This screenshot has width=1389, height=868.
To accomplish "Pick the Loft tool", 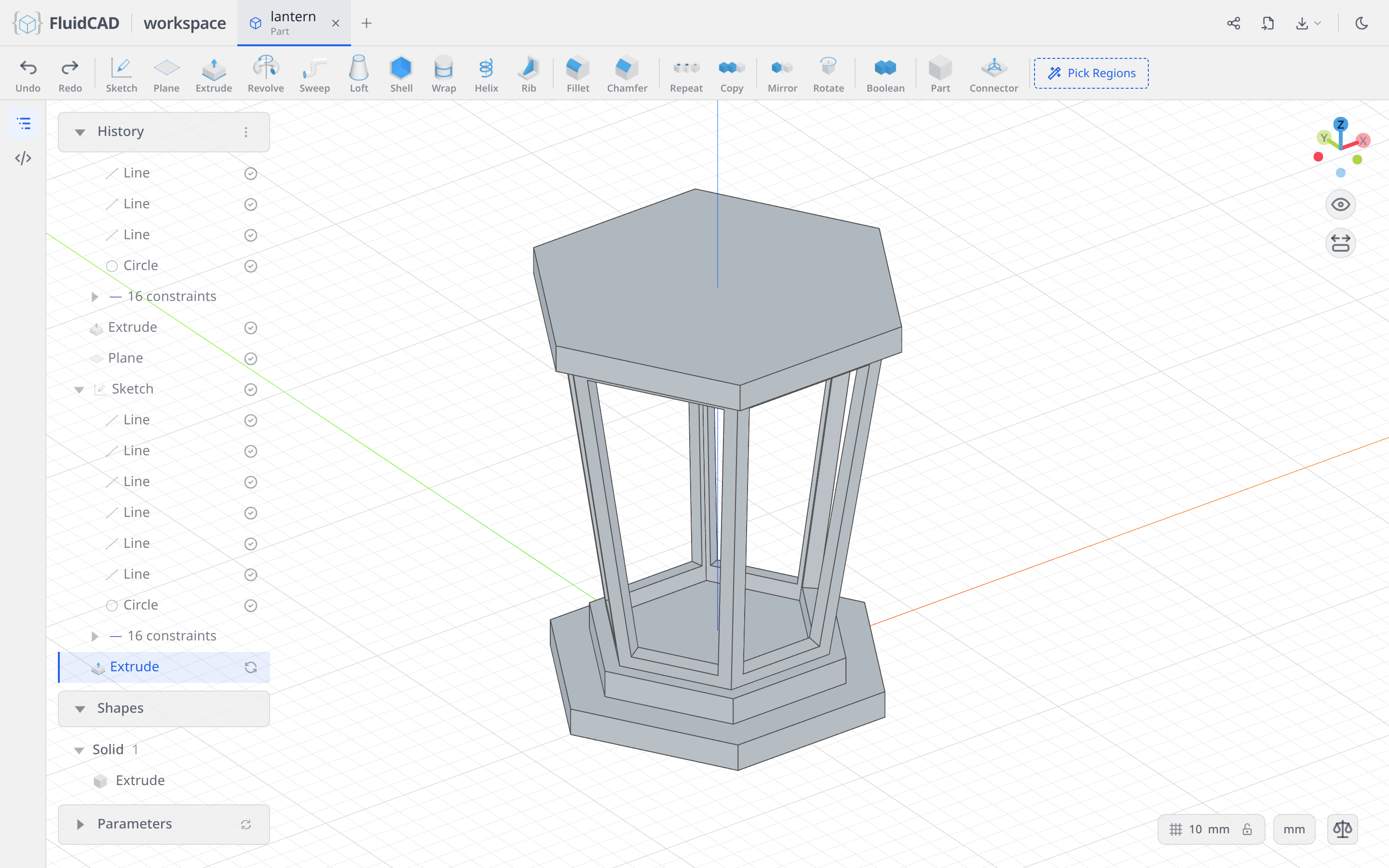I will click(359, 74).
